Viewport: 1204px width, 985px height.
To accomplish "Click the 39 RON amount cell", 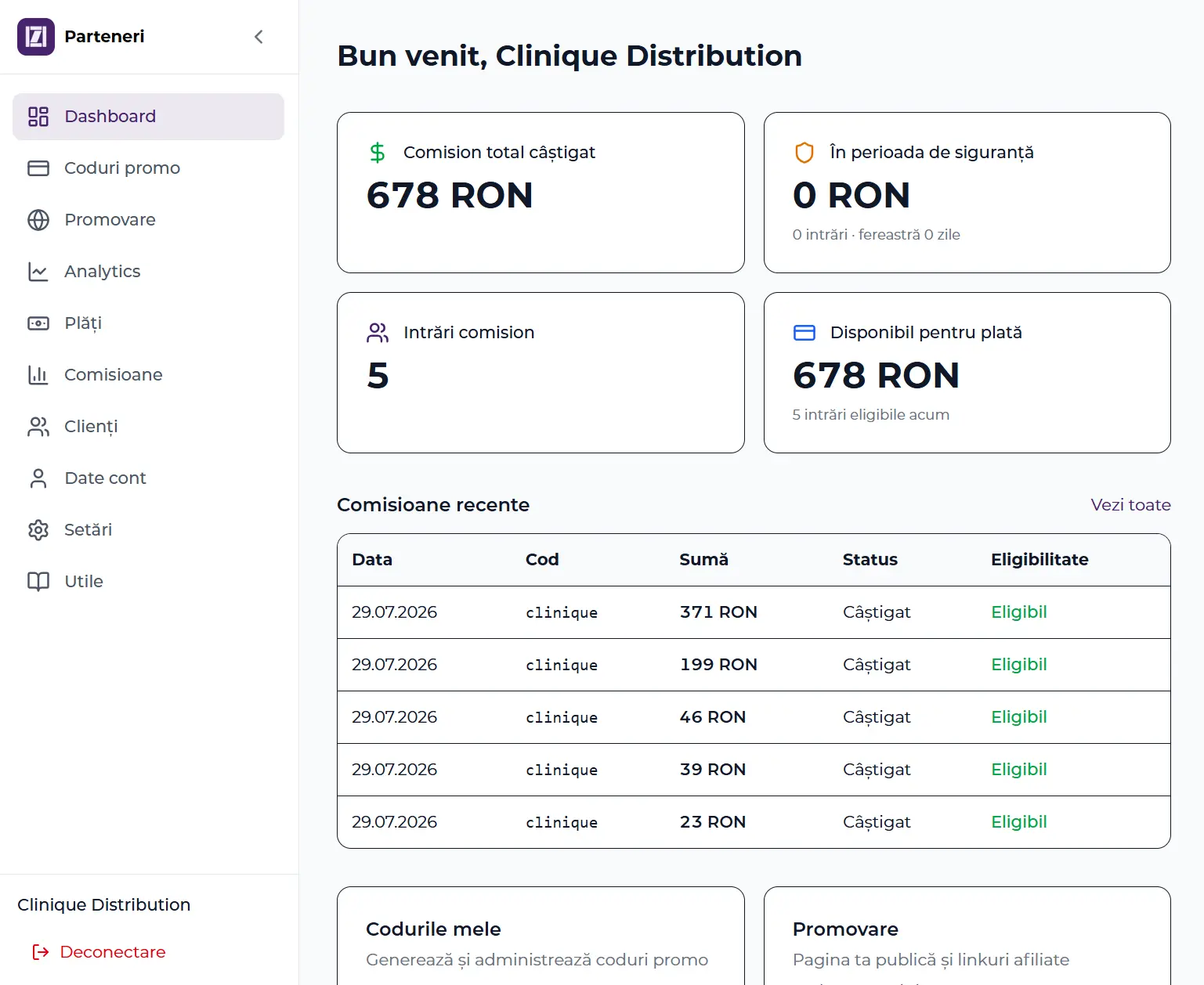I will pyautogui.click(x=713, y=770).
